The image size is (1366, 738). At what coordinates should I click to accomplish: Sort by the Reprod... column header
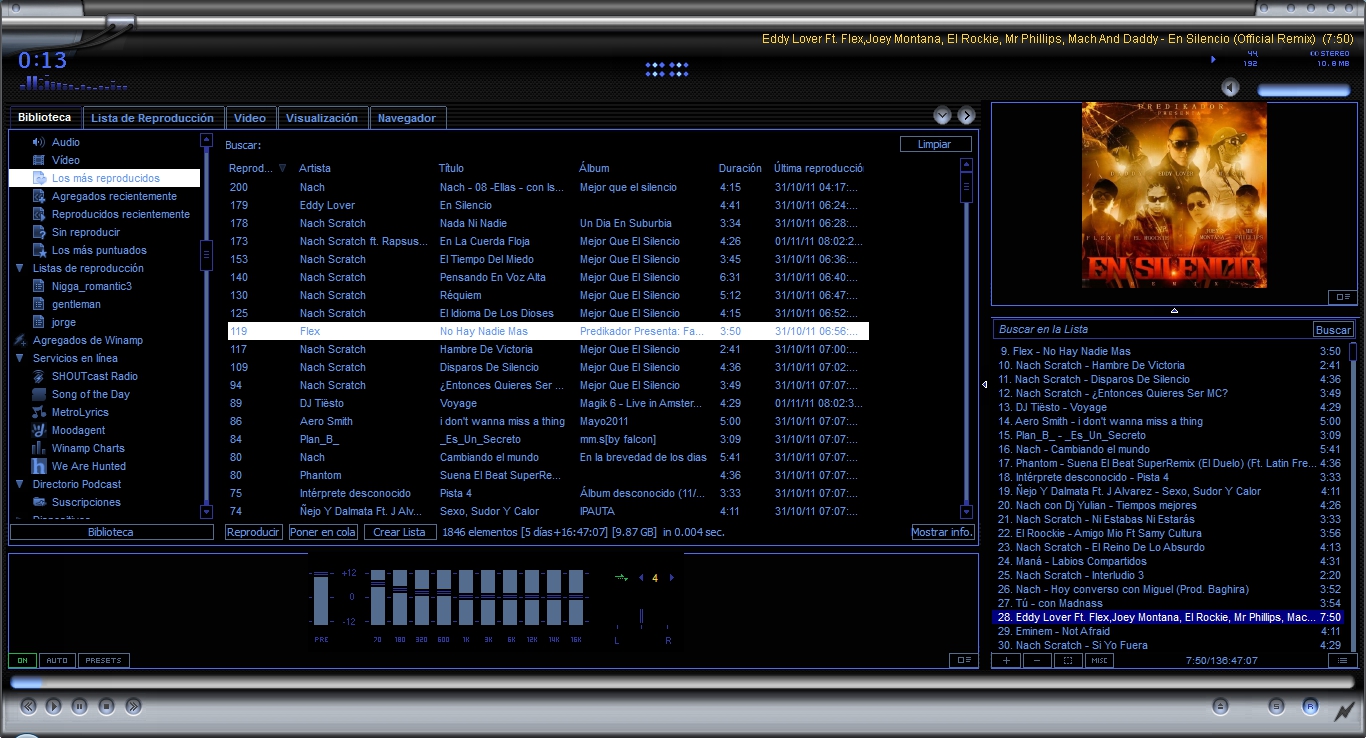click(x=257, y=168)
